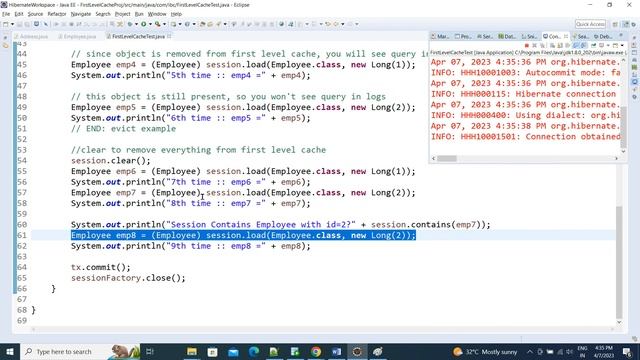Open the Debug launch dropdown arrow

(x=136, y=24)
